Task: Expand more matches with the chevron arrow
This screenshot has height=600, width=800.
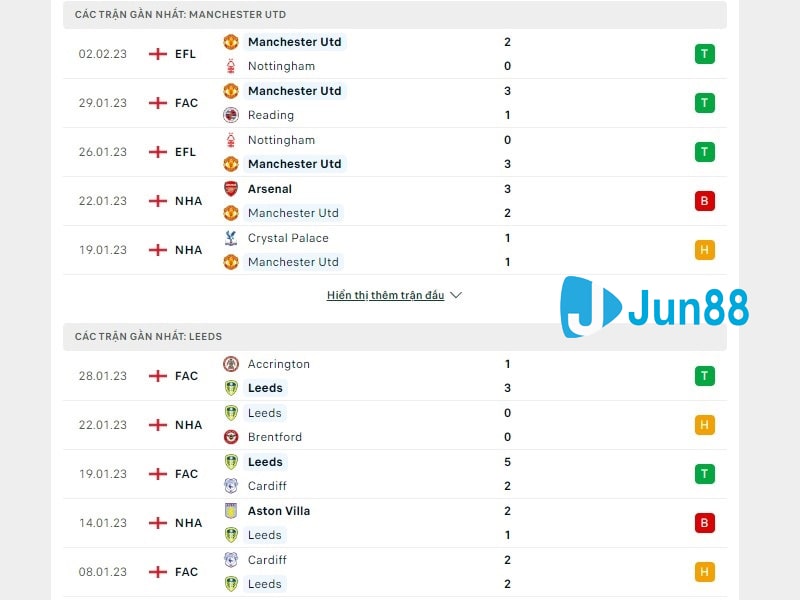Action: coord(455,295)
